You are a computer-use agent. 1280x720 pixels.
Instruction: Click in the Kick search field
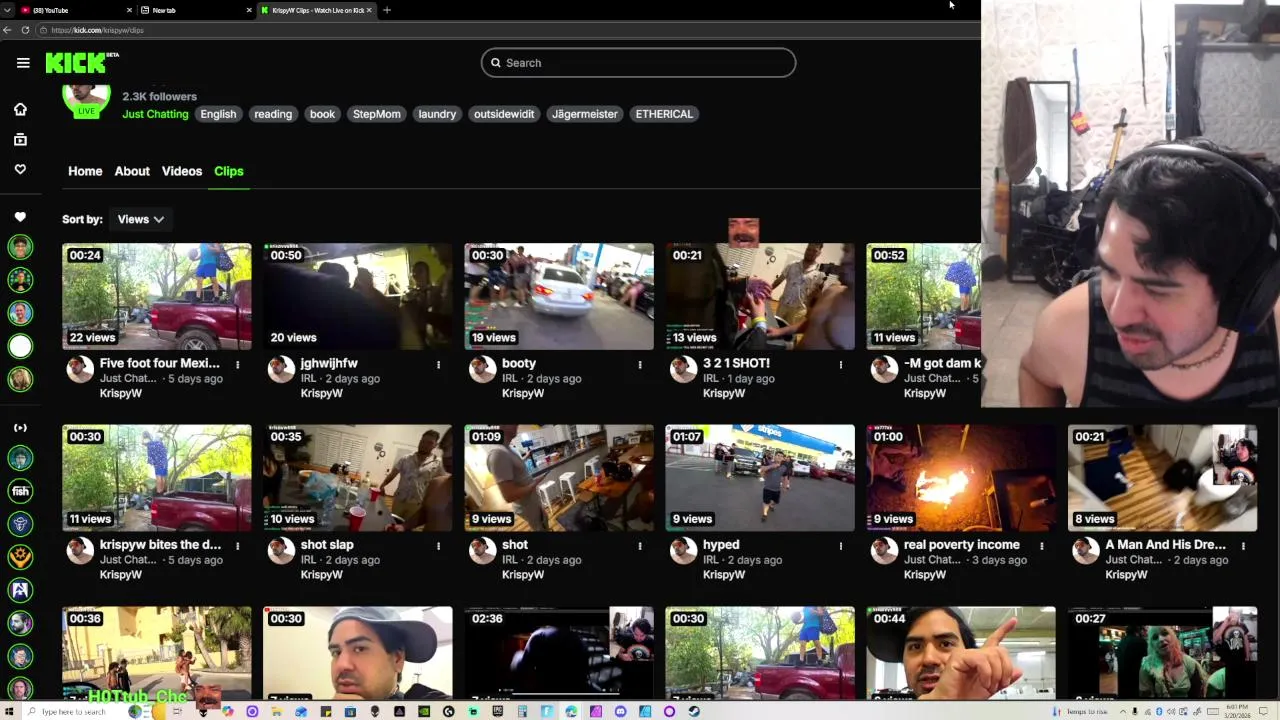pyautogui.click(x=638, y=63)
